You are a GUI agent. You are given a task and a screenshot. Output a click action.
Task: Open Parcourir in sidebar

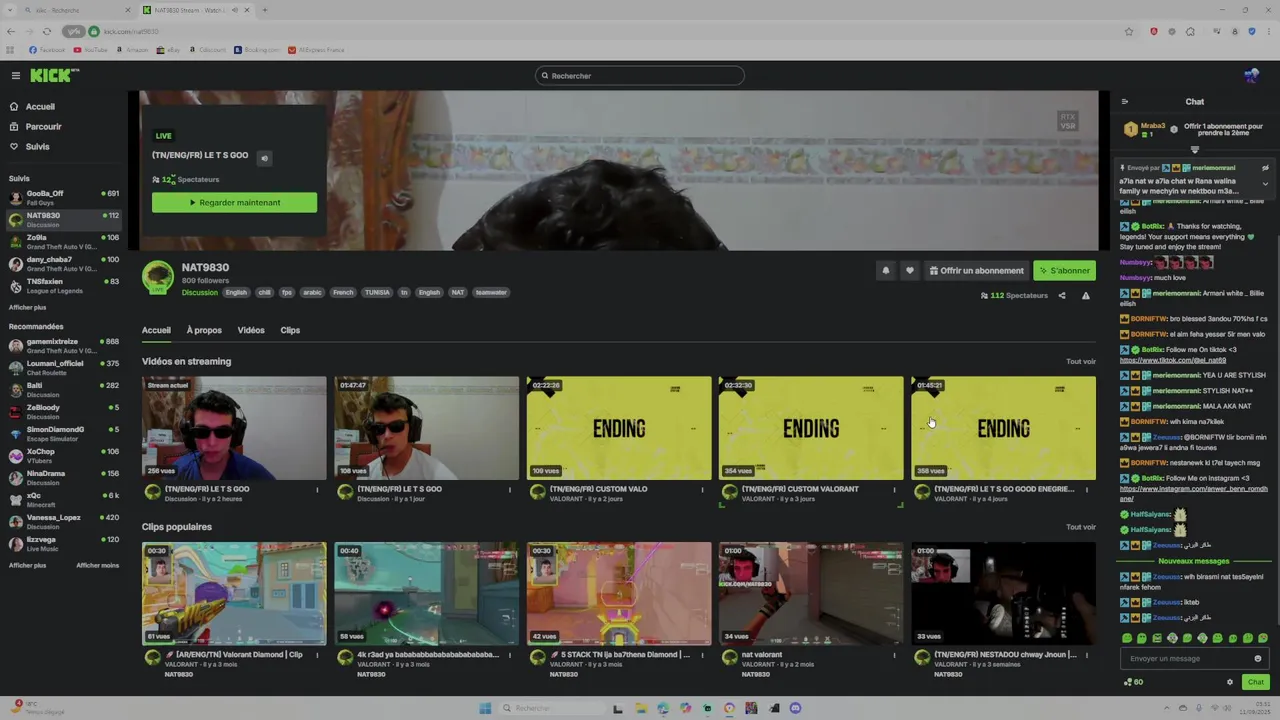[x=36, y=127]
